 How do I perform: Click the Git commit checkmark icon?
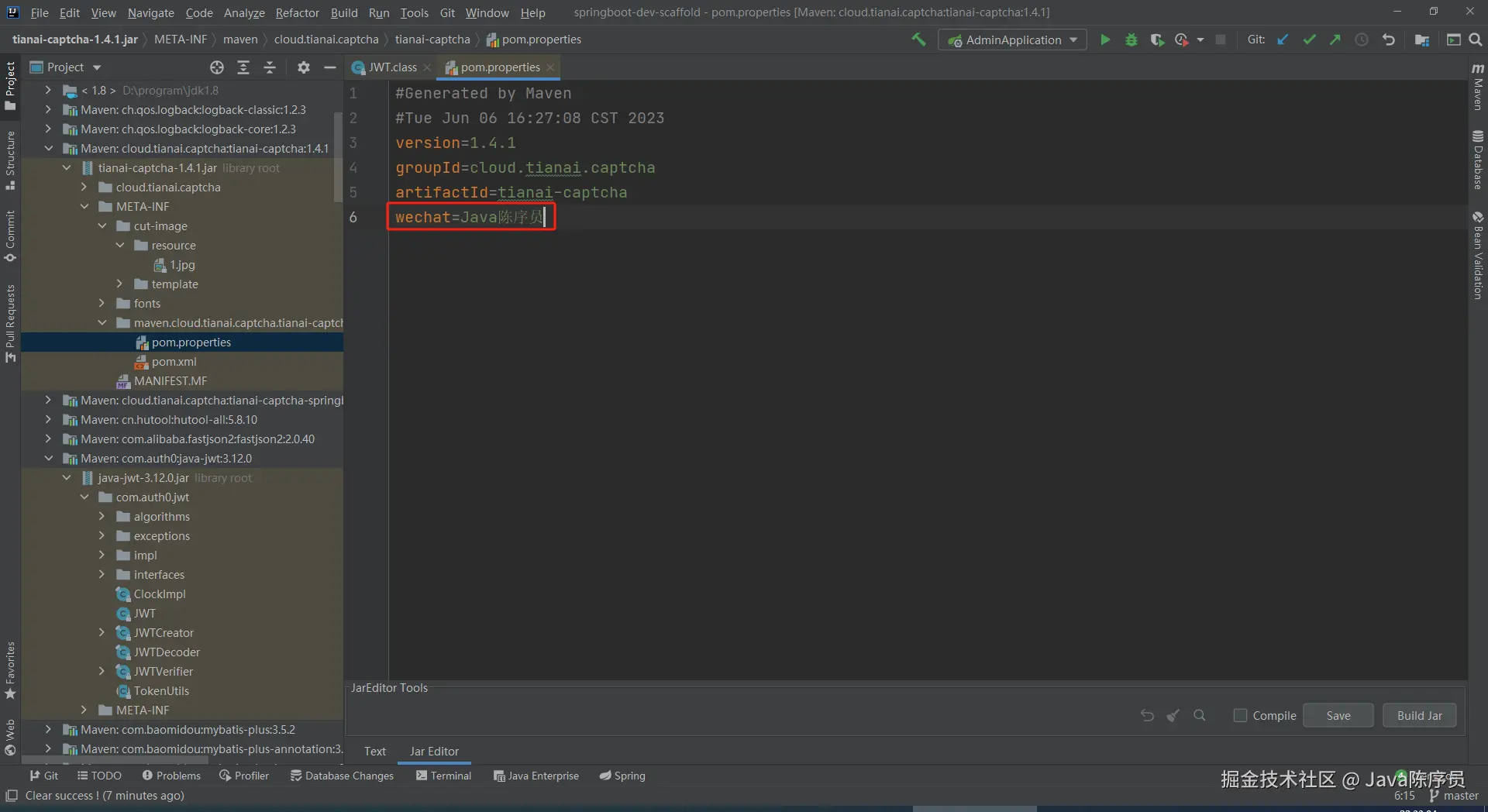tap(1310, 40)
